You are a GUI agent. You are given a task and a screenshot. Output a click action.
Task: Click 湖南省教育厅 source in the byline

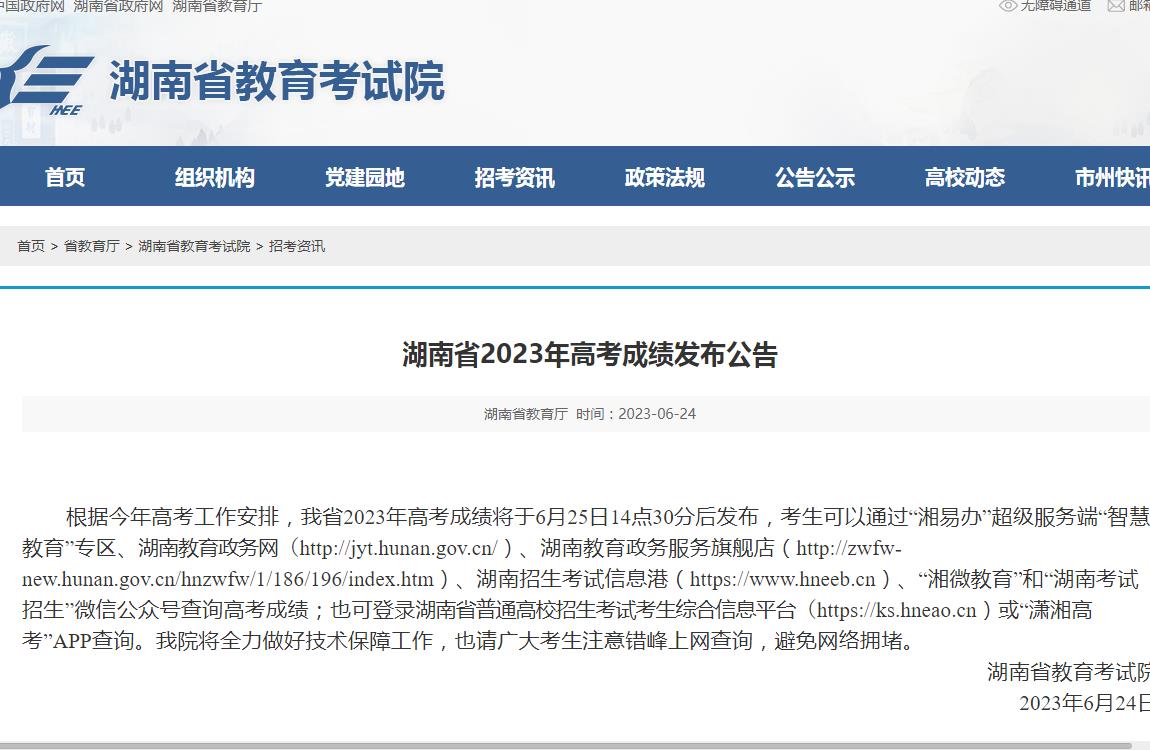coord(526,414)
